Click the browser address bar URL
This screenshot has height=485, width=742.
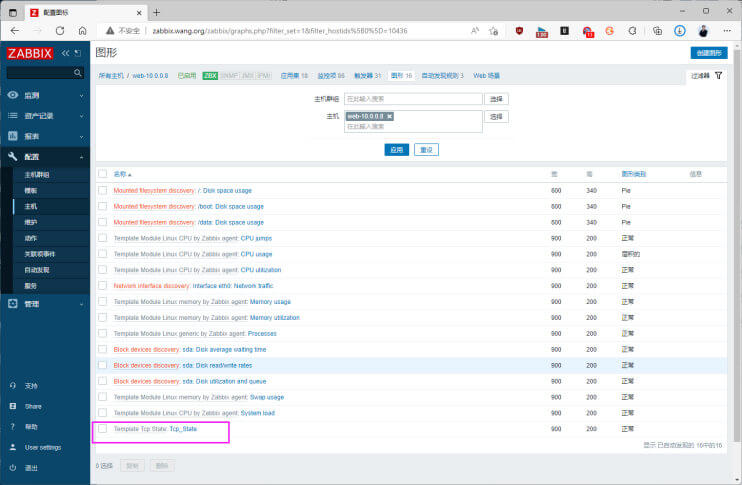(280, 31)
